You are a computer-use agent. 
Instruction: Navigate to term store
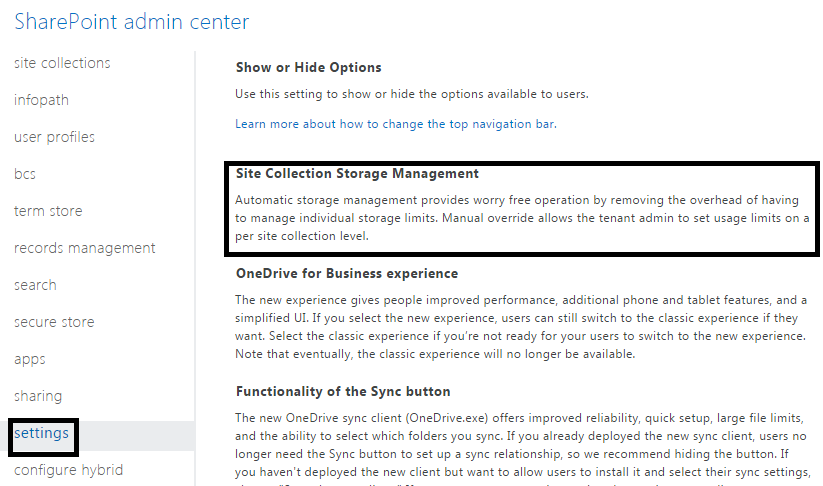tap(48, 211)
